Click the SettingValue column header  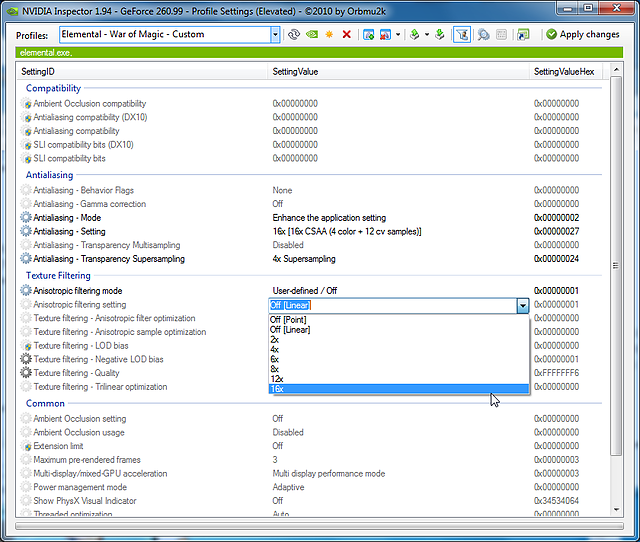pyautogui.click(x=398, y=72)
